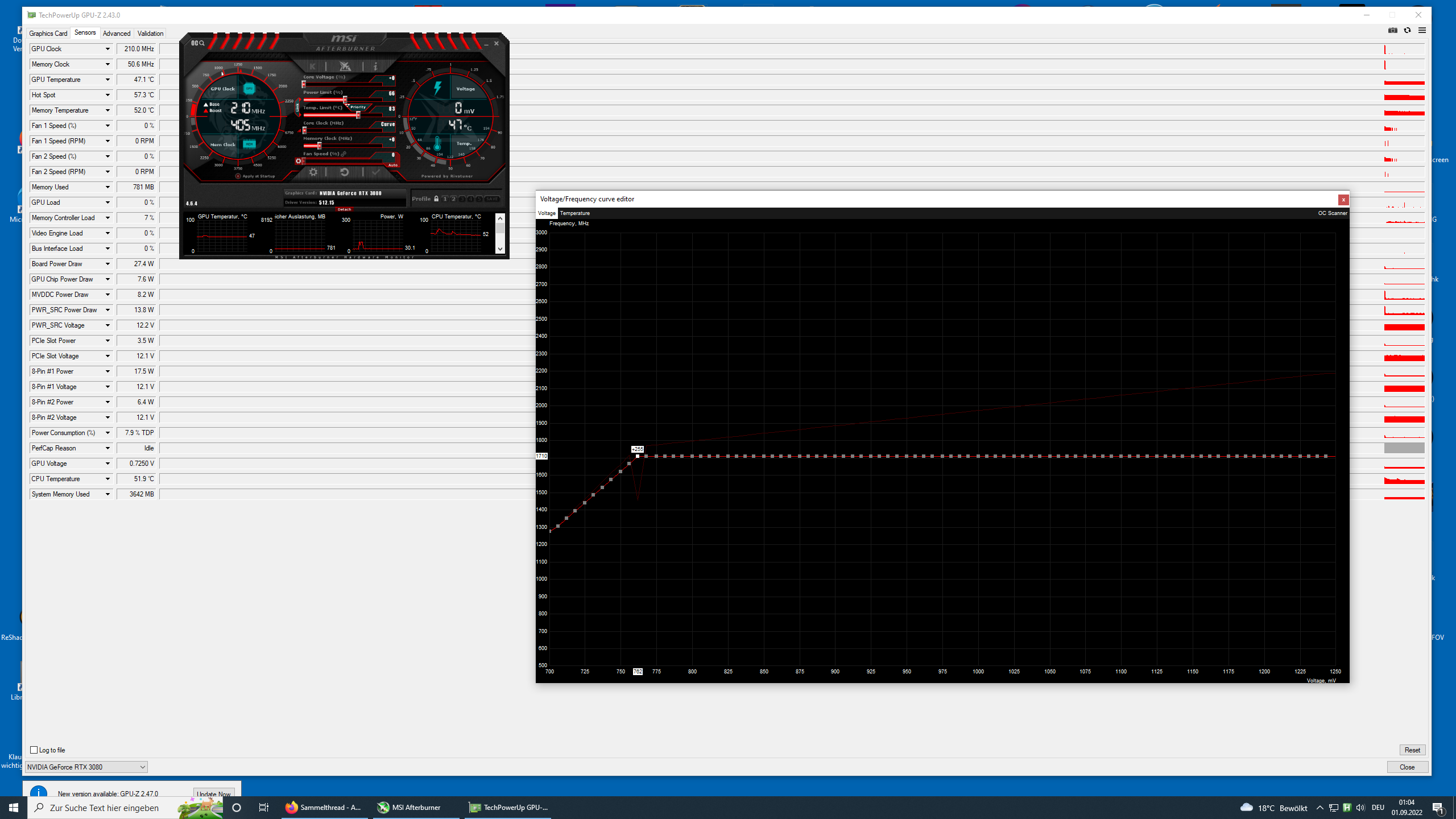This screenshot has height=819, width=1456.
Task: Open the NVIDIA GeForce RTX 3080 combo box
Action: click(x=86, y=767)
